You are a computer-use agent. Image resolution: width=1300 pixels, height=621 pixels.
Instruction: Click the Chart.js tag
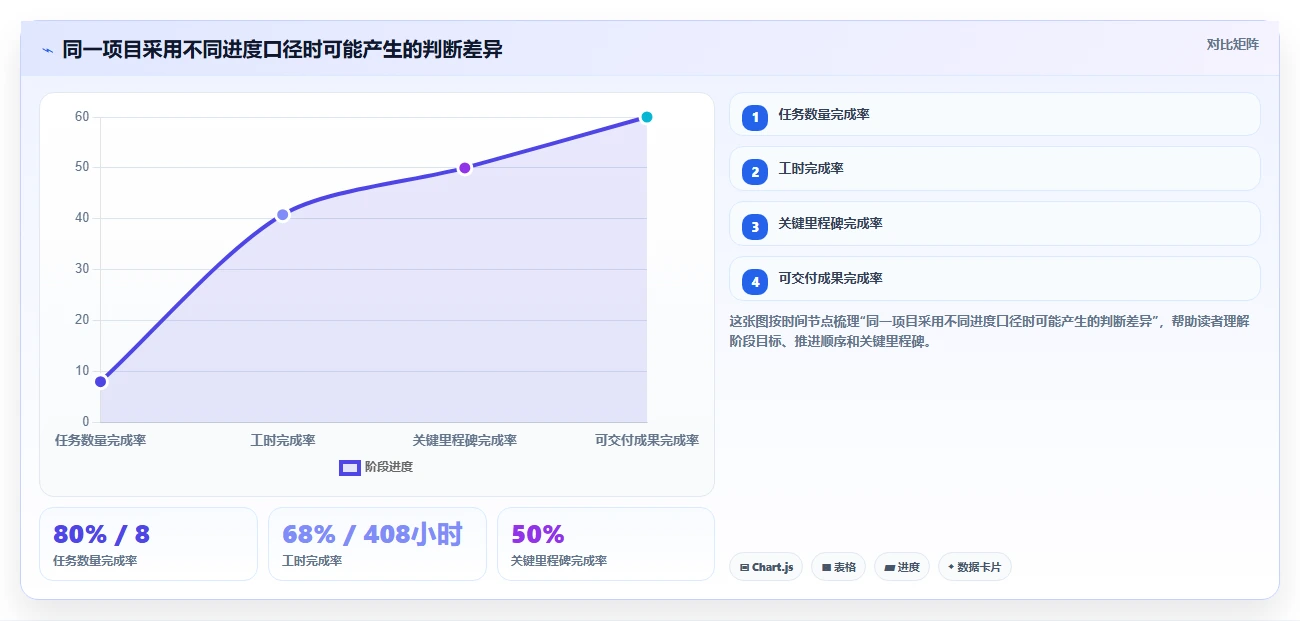pos(766,567)
